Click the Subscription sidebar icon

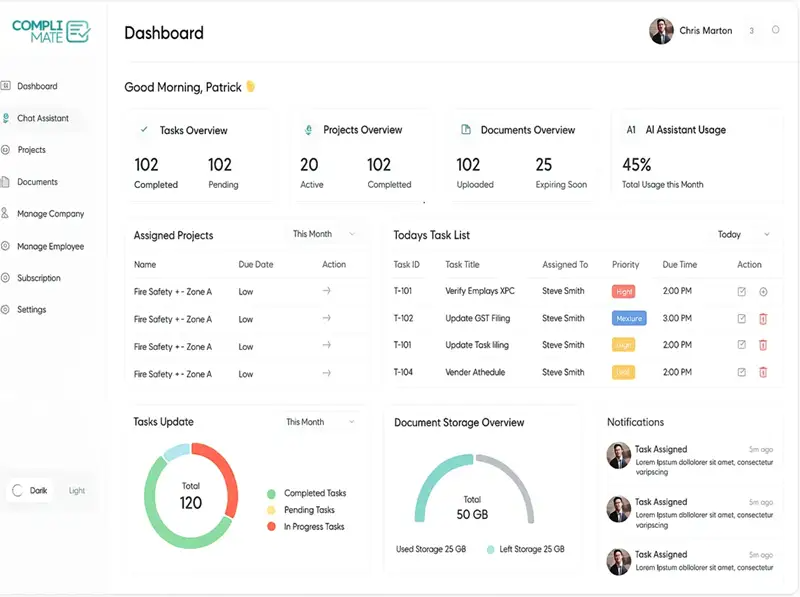5,278
